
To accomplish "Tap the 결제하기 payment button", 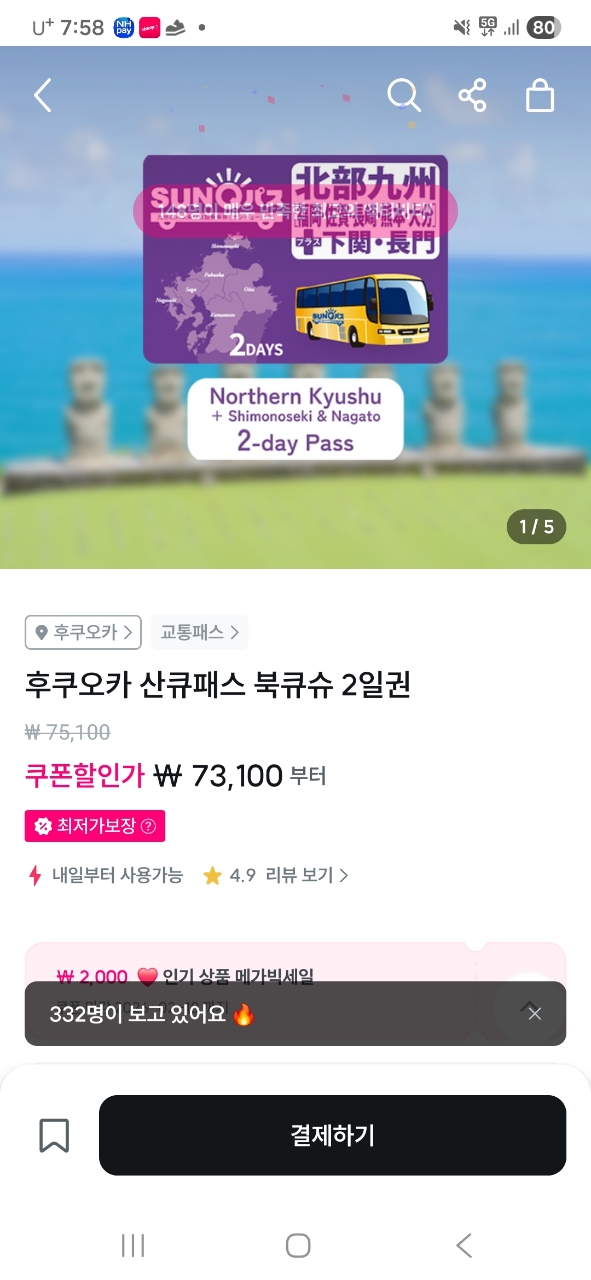I will [332, 1135].
